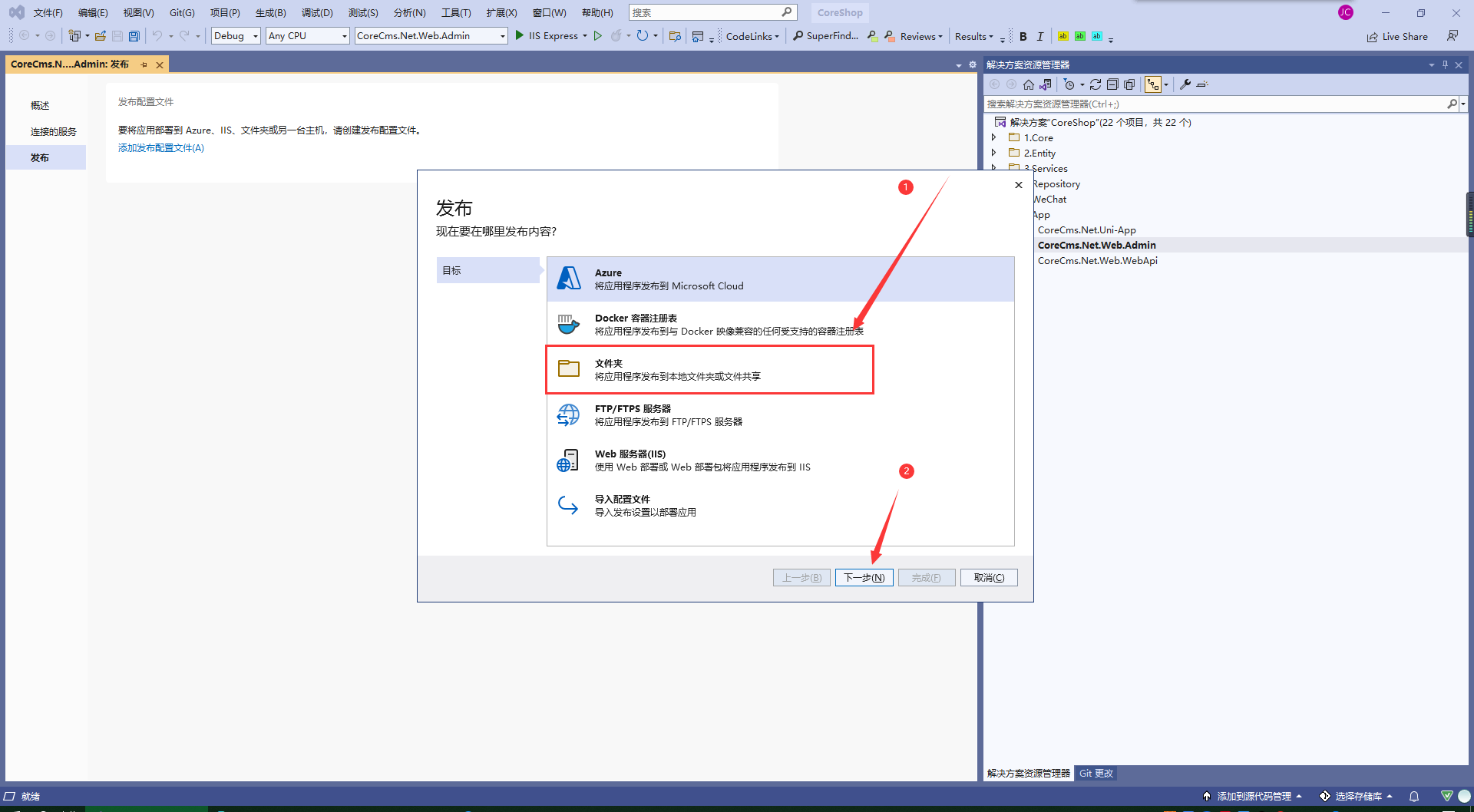Expand the 1.Core solution folder

(994, 137)
